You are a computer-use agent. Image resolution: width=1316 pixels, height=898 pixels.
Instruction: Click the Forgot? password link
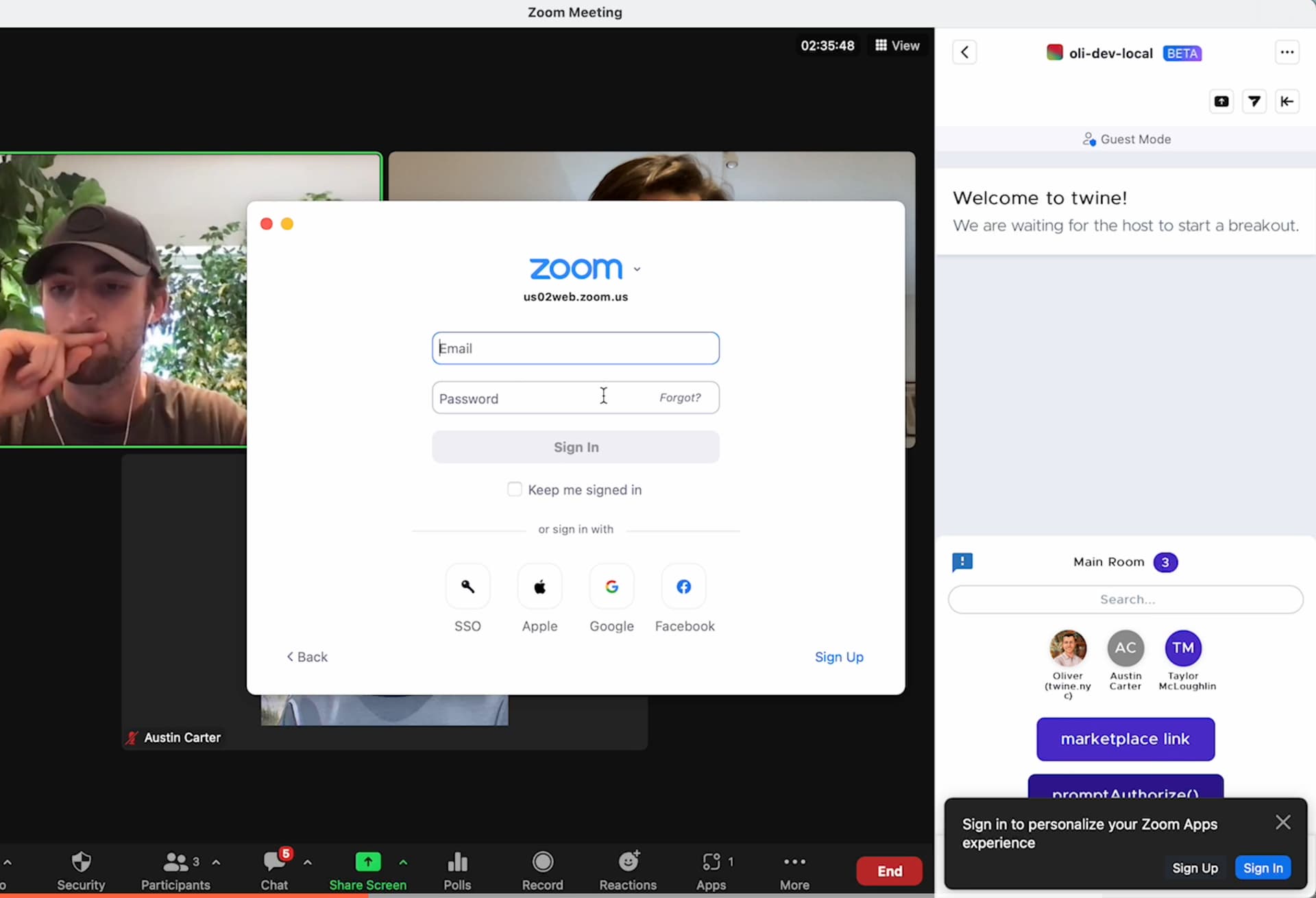[679, 398]
